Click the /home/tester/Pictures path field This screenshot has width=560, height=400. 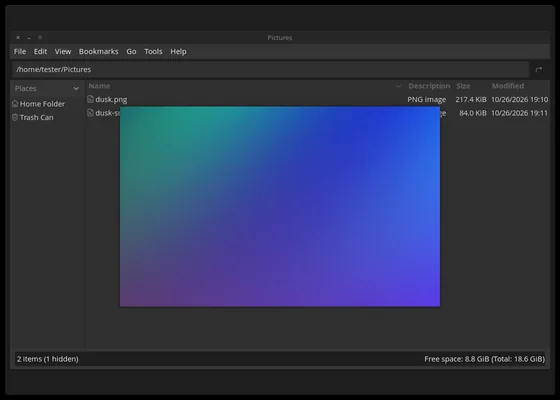pos(270,69)
